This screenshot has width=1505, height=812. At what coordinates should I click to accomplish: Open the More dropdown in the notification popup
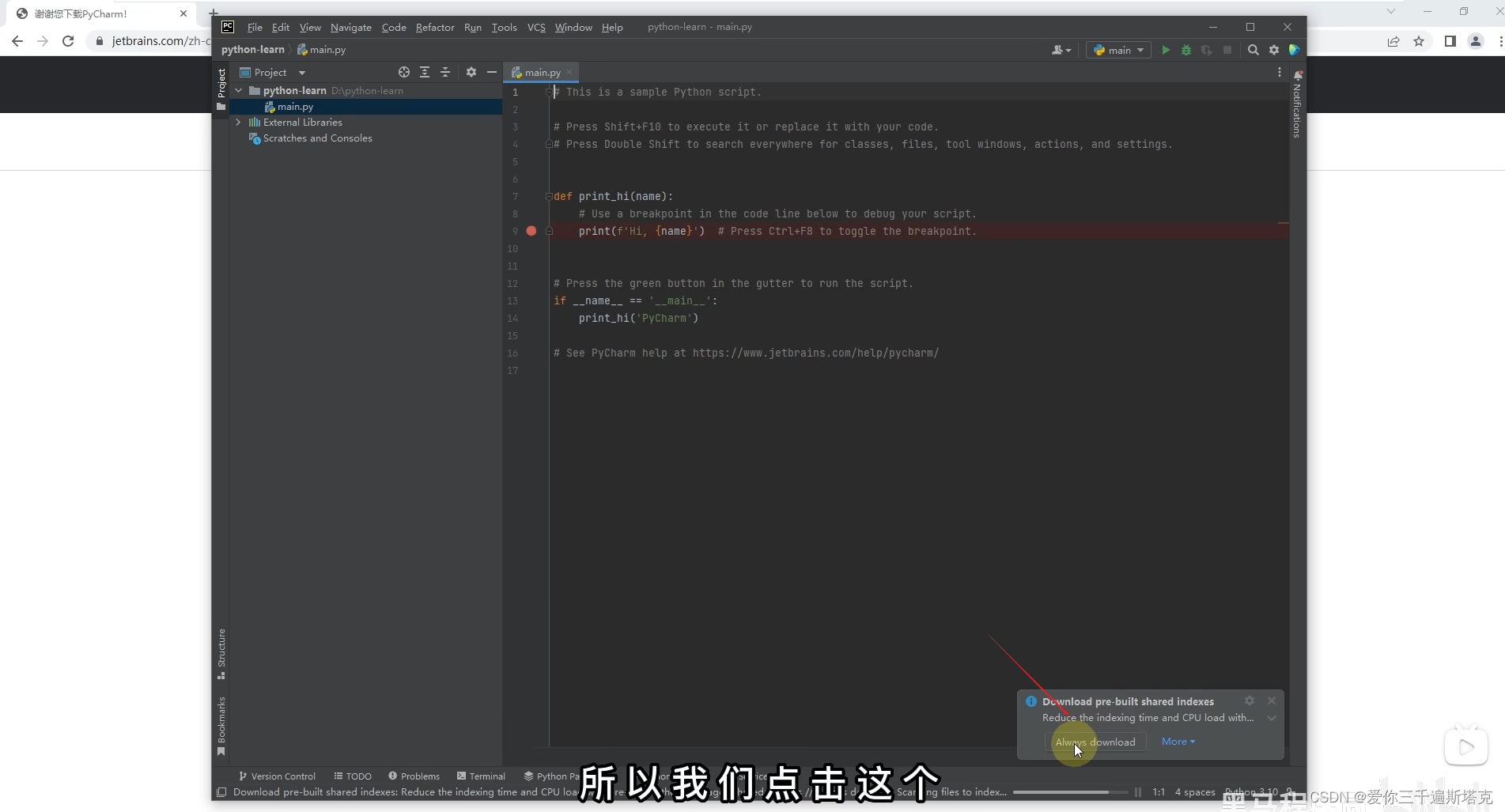click(1177, 742)
